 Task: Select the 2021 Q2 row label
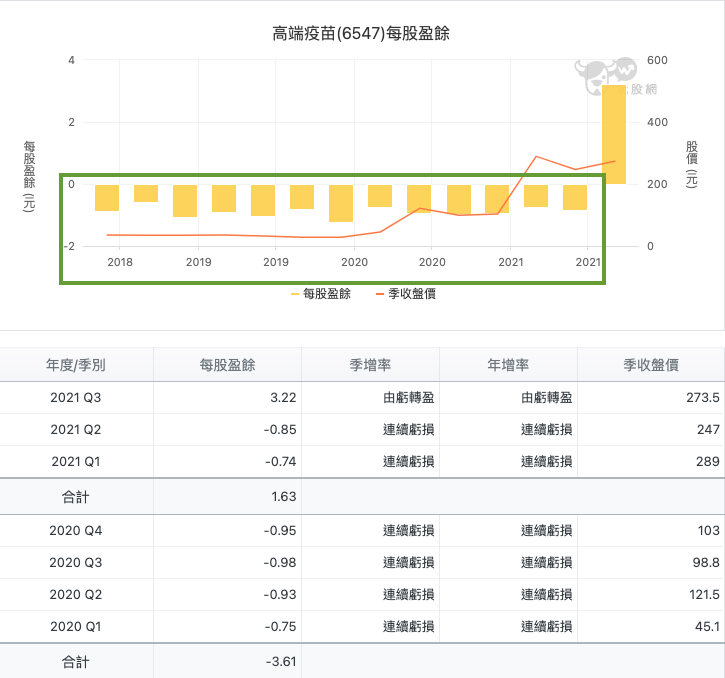point(76,430)
